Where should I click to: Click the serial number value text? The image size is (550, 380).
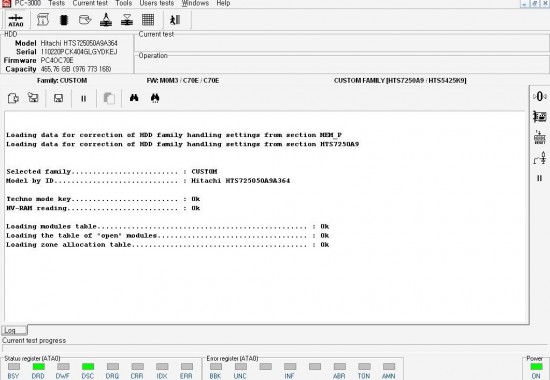click(79, 52)
